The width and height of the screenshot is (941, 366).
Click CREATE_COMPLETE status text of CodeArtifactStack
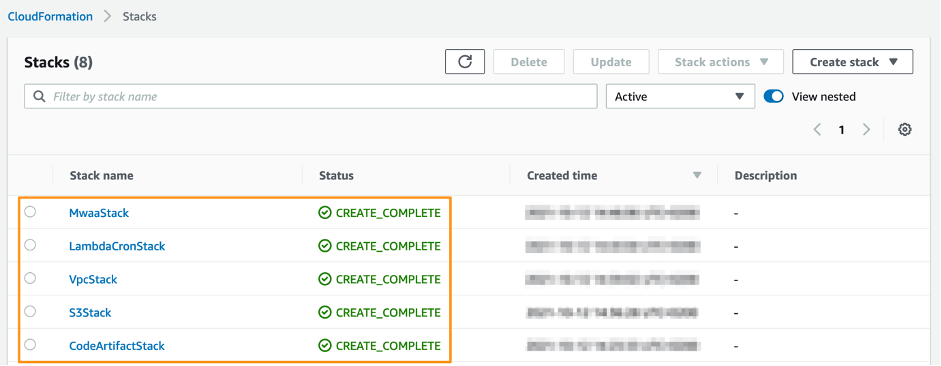tap(388, 346)
